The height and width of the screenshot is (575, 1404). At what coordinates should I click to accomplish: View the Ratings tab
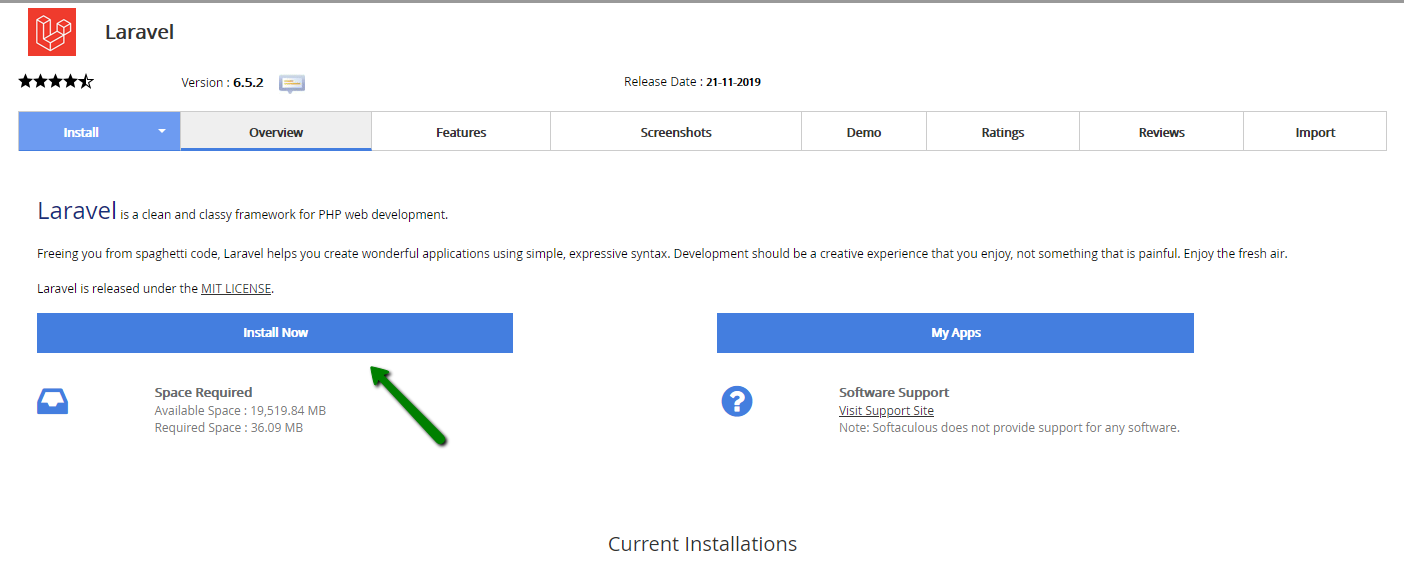point(1003,132)
